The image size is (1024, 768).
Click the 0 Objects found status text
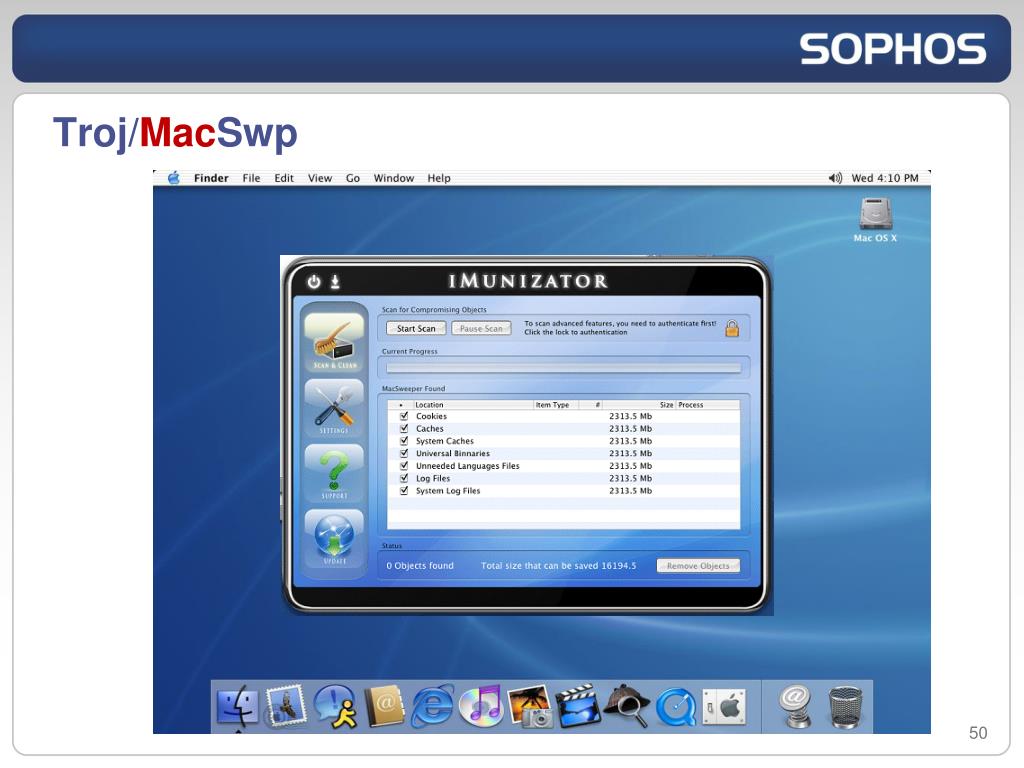click(x=420, y=566)
